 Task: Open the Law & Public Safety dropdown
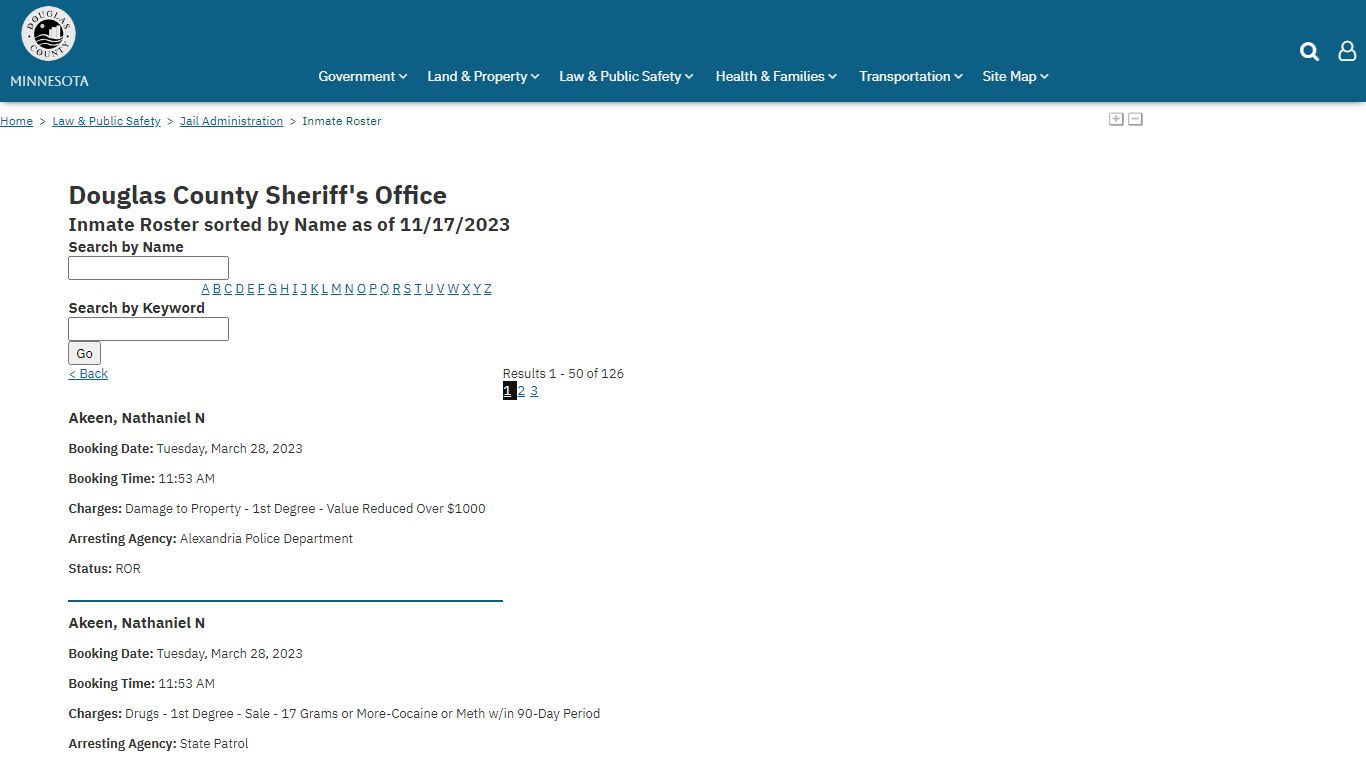pos(625,76)
